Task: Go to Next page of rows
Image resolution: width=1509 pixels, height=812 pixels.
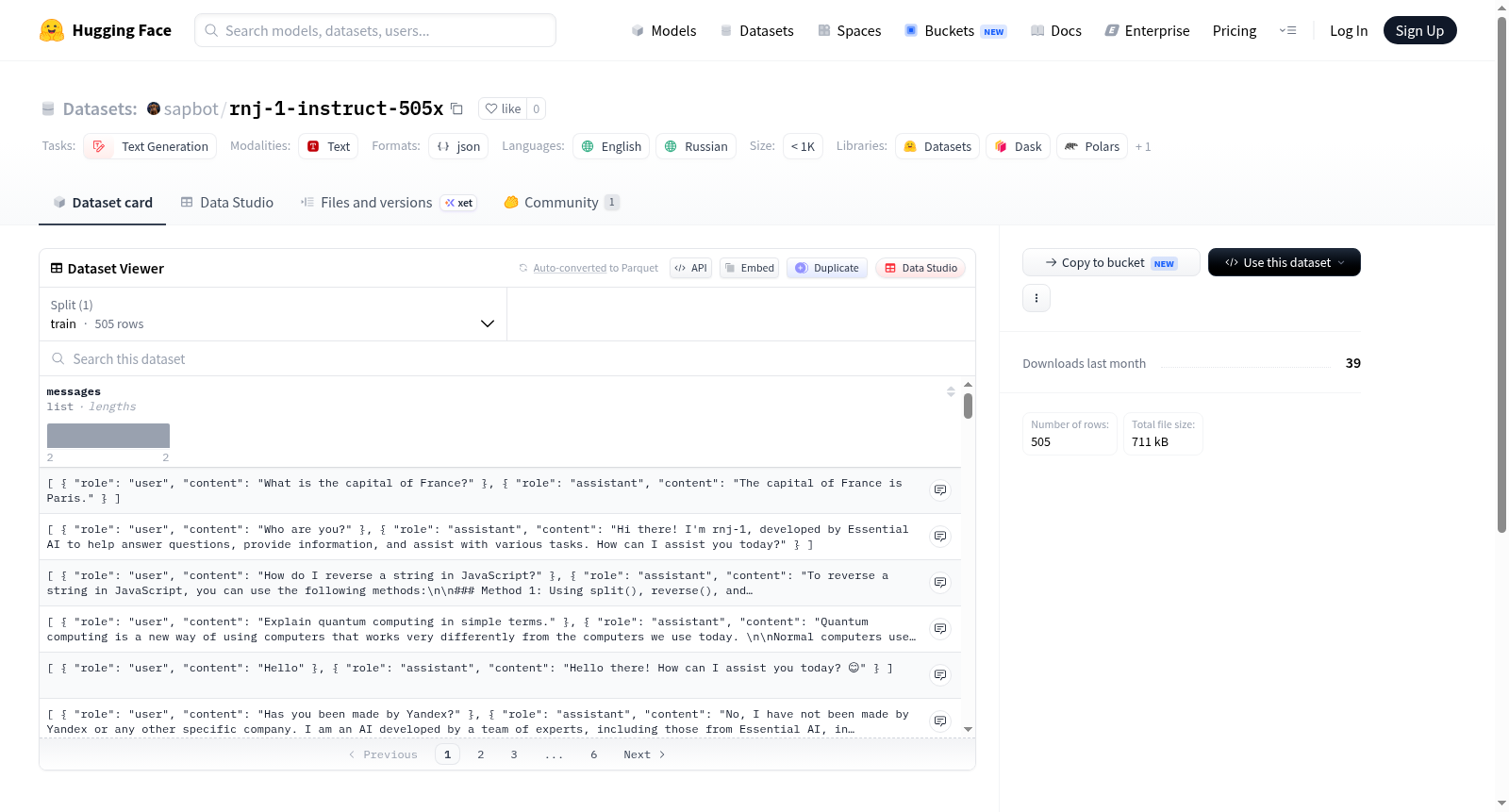Action: click(x=644, y=754)
